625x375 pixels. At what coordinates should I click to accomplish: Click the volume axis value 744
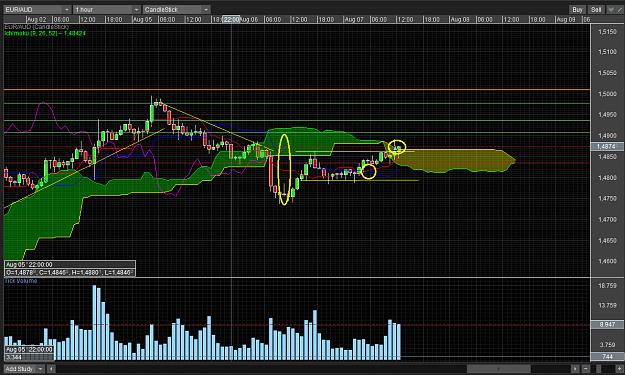click(607, 357)
